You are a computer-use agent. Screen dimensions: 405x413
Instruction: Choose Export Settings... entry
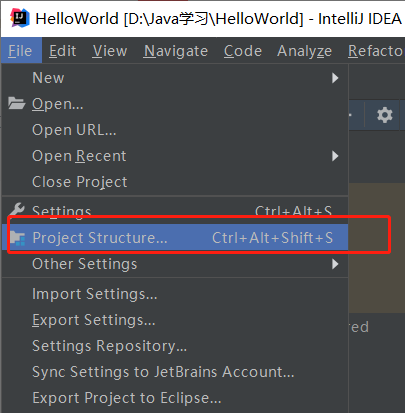point(175,320)
